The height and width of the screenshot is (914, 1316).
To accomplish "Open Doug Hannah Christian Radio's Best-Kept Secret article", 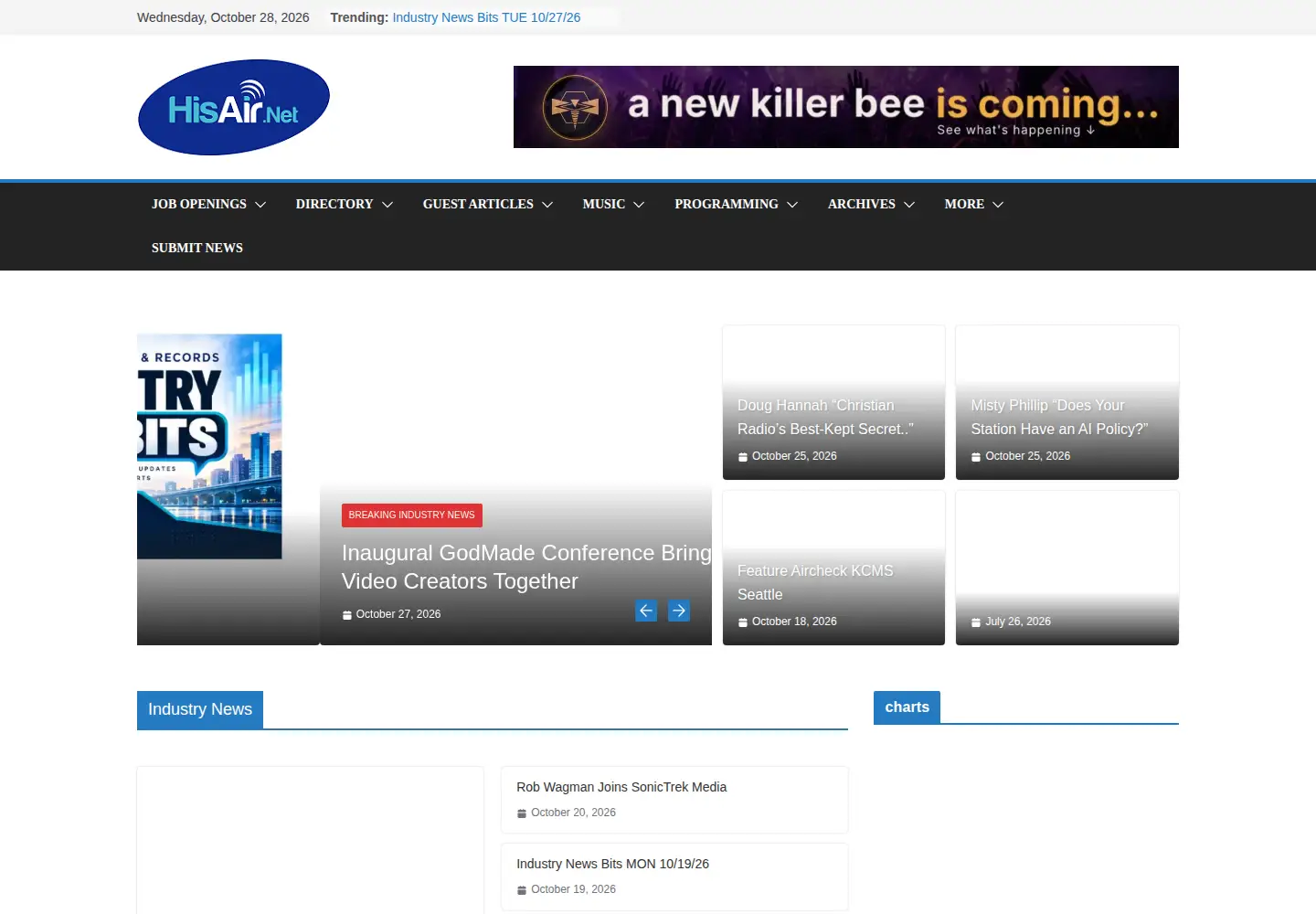I will (x=825, y=417).
